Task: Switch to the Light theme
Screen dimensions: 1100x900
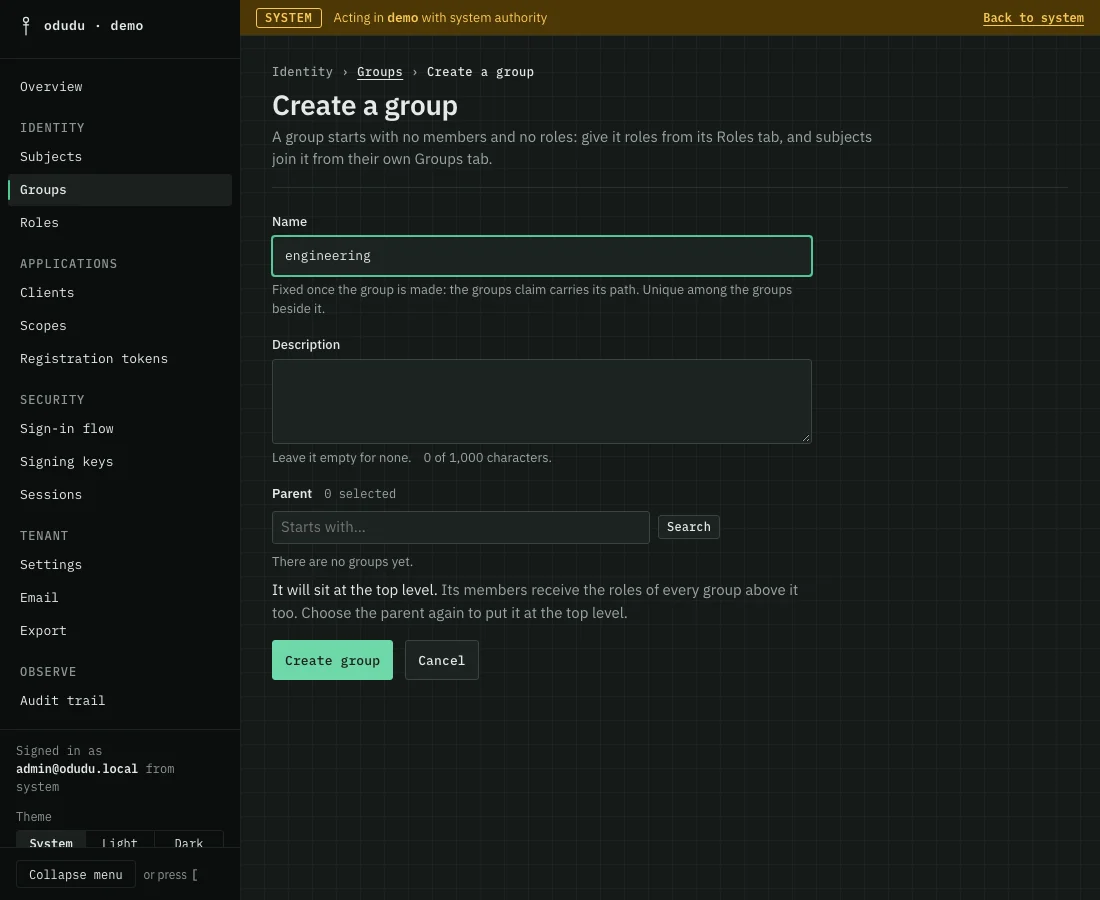Action: (120, 840)
